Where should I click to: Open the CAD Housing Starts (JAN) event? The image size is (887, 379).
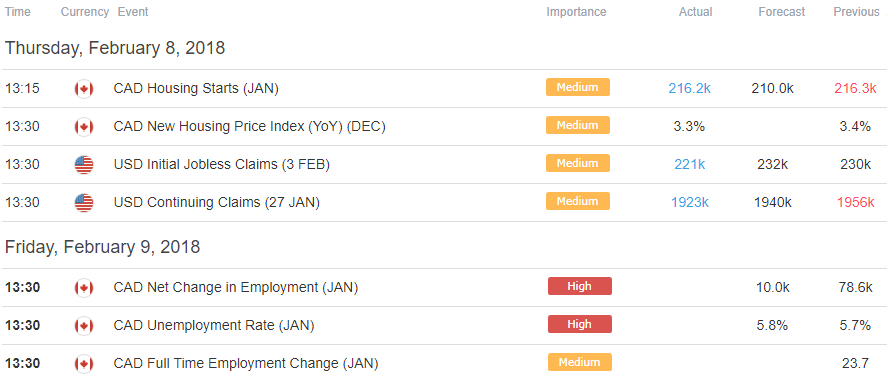point(196,89)
